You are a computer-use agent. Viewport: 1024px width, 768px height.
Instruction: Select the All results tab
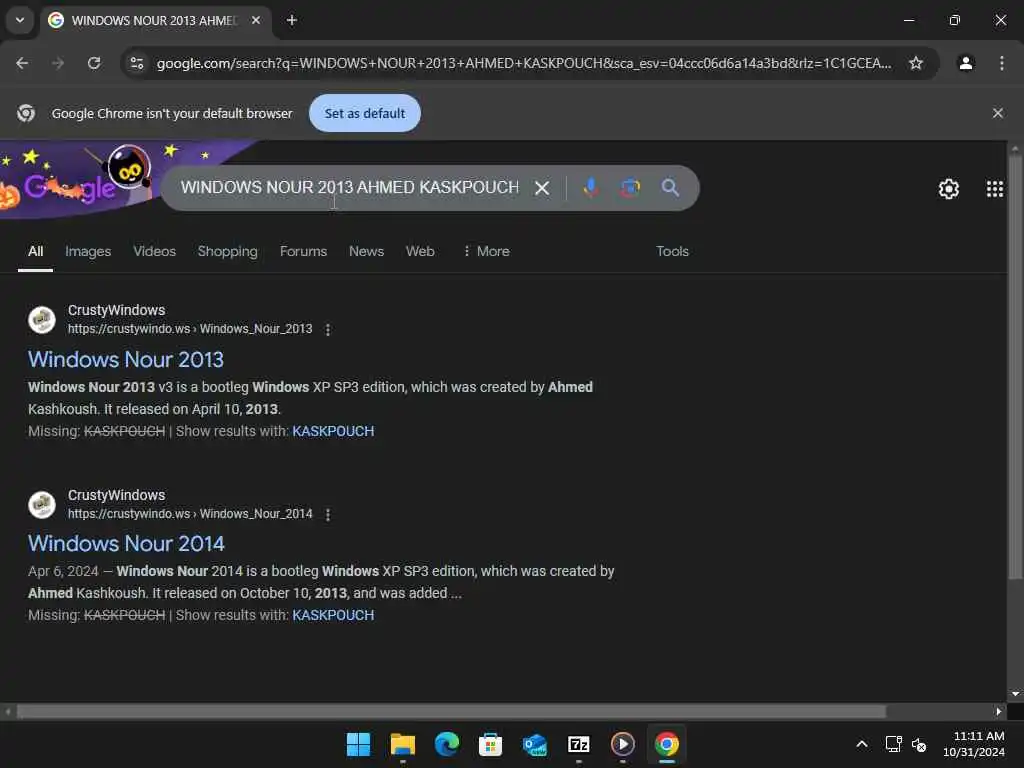[35, 251]
